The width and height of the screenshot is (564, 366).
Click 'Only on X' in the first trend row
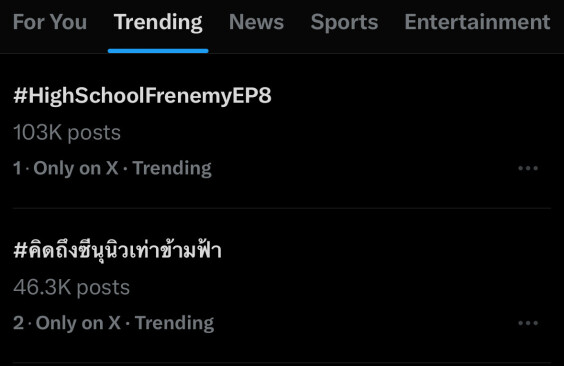(76, 168)
